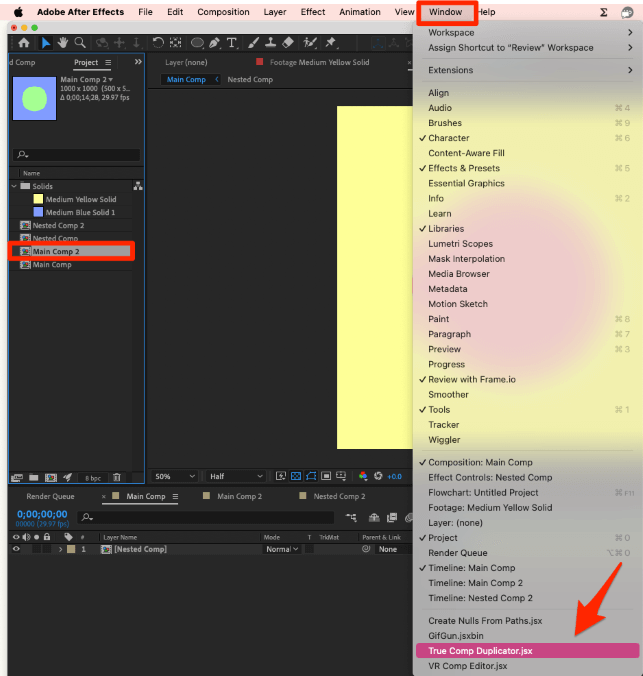This screenshot has width=643, height=676.
Task: Select the Pan Behind anchor point tool
Action: pyautogui.click(x=175, y=43)
